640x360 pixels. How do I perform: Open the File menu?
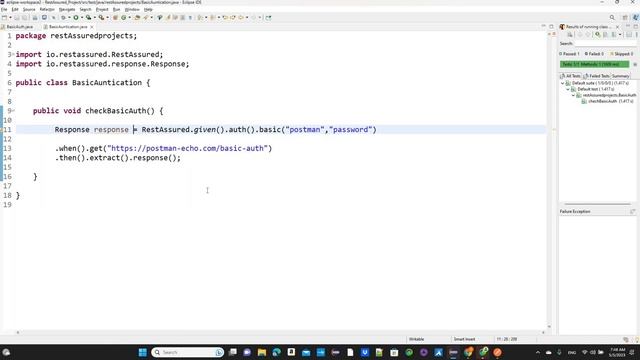4,9
